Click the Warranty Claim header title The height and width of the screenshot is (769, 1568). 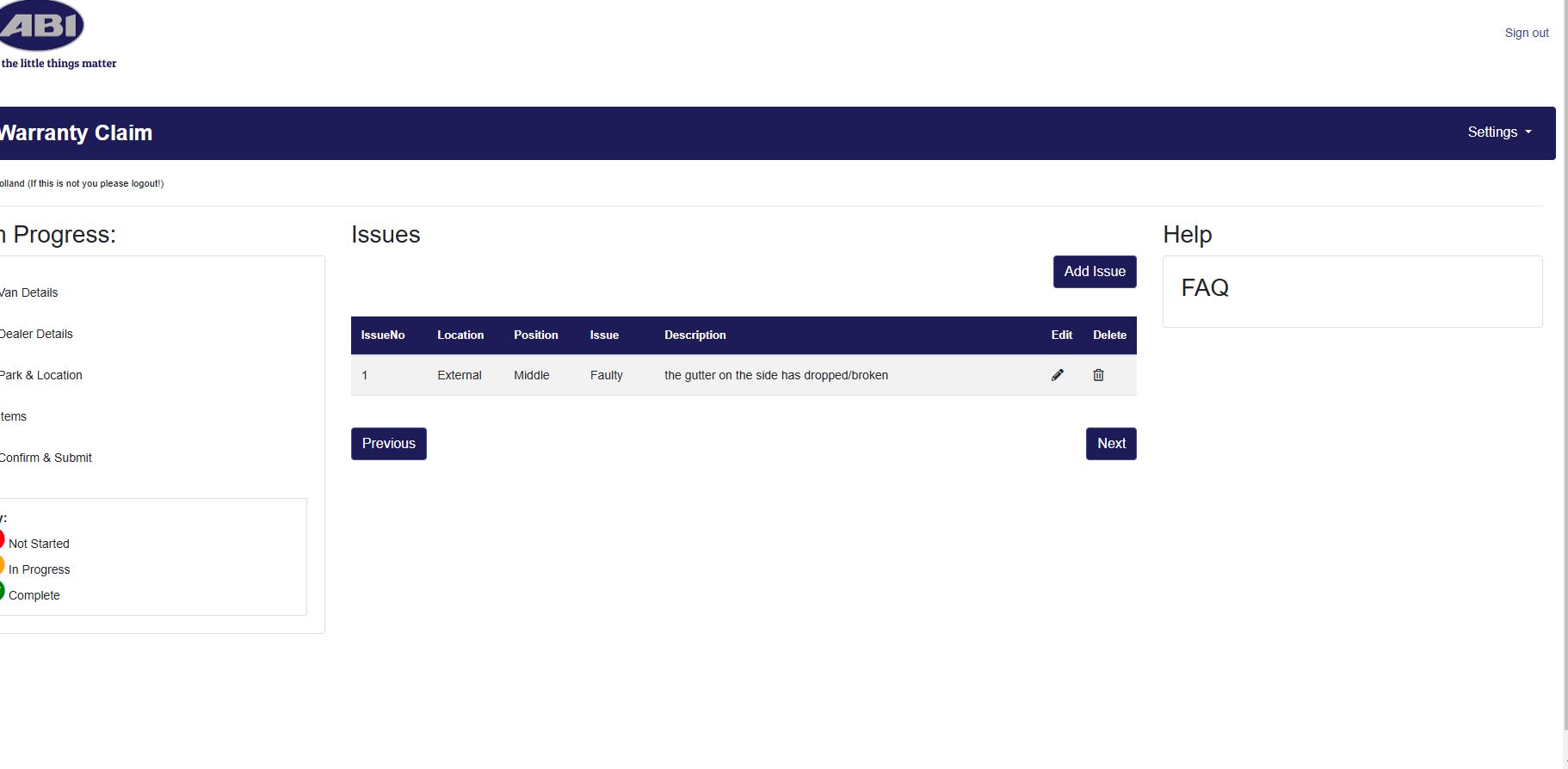click(x=76, y=132)
